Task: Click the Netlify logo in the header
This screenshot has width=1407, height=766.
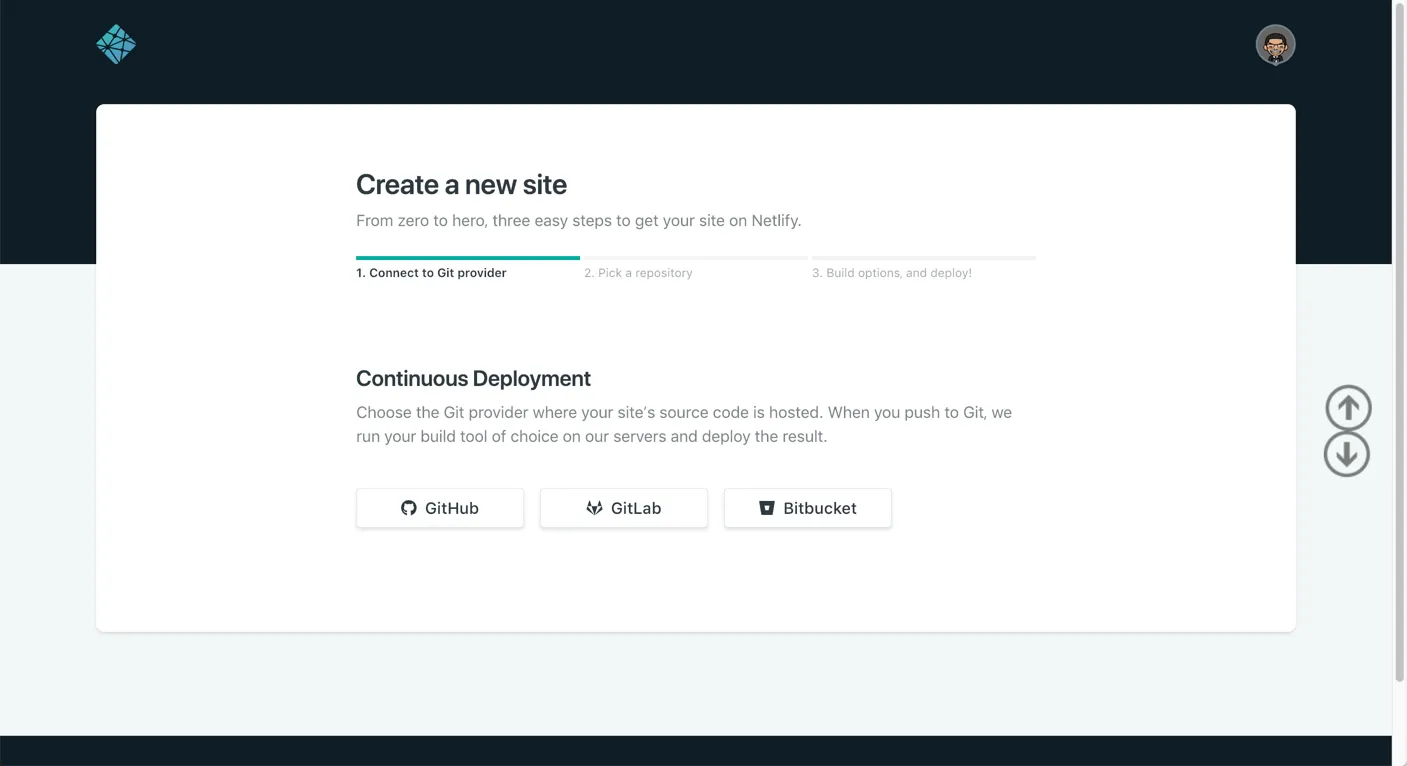Action: (x=116, y=44)
